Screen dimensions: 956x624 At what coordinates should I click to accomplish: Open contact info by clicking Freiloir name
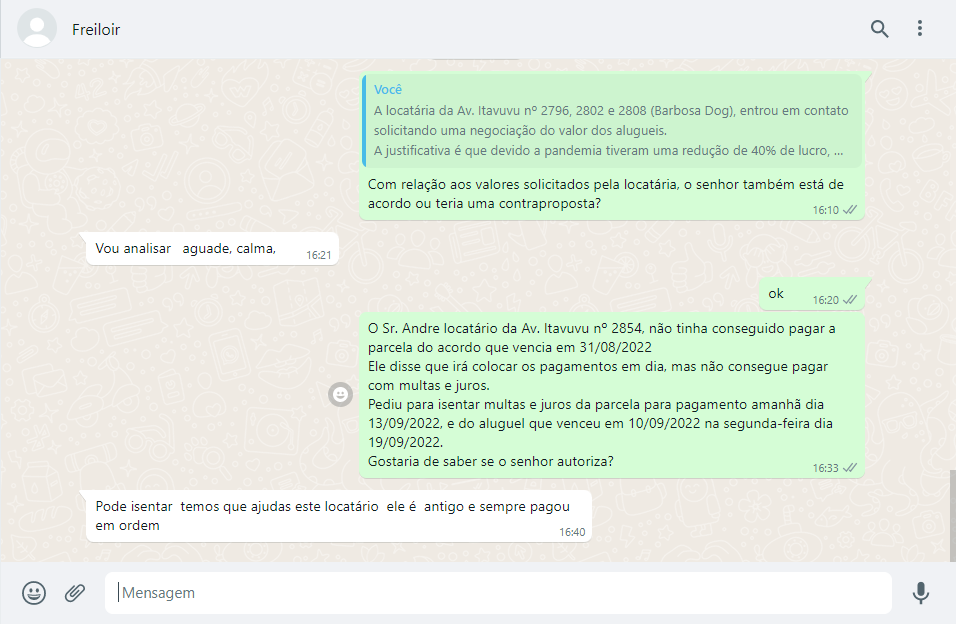coord(96,30)
